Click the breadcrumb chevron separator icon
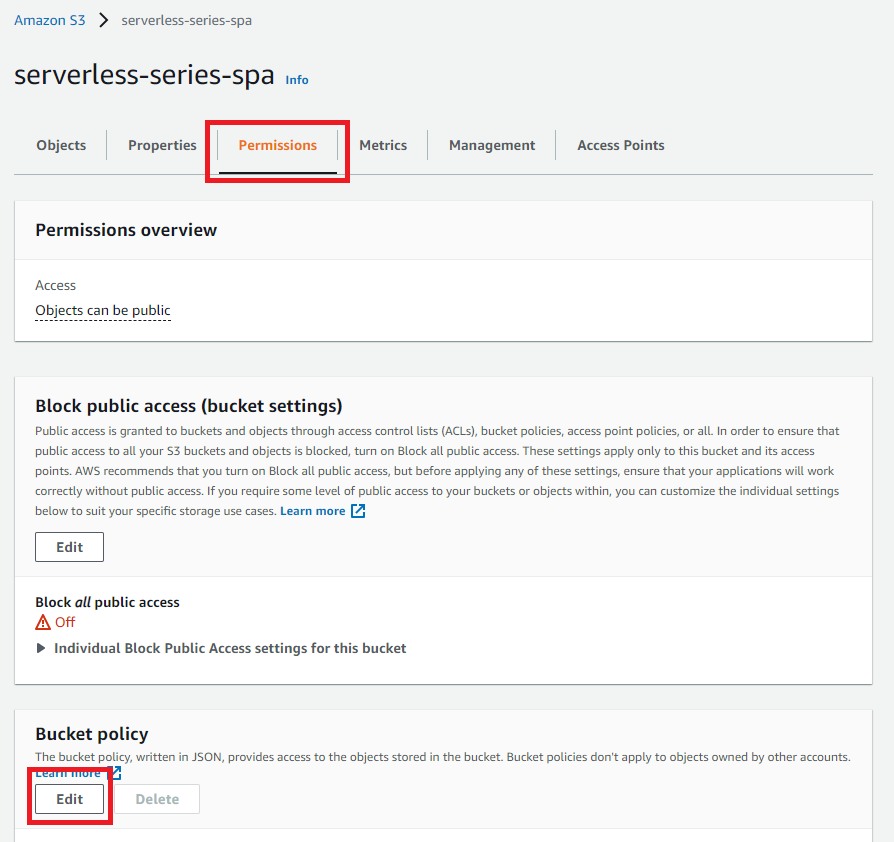This screenshot has width=894, height=842. pos(104,20)
